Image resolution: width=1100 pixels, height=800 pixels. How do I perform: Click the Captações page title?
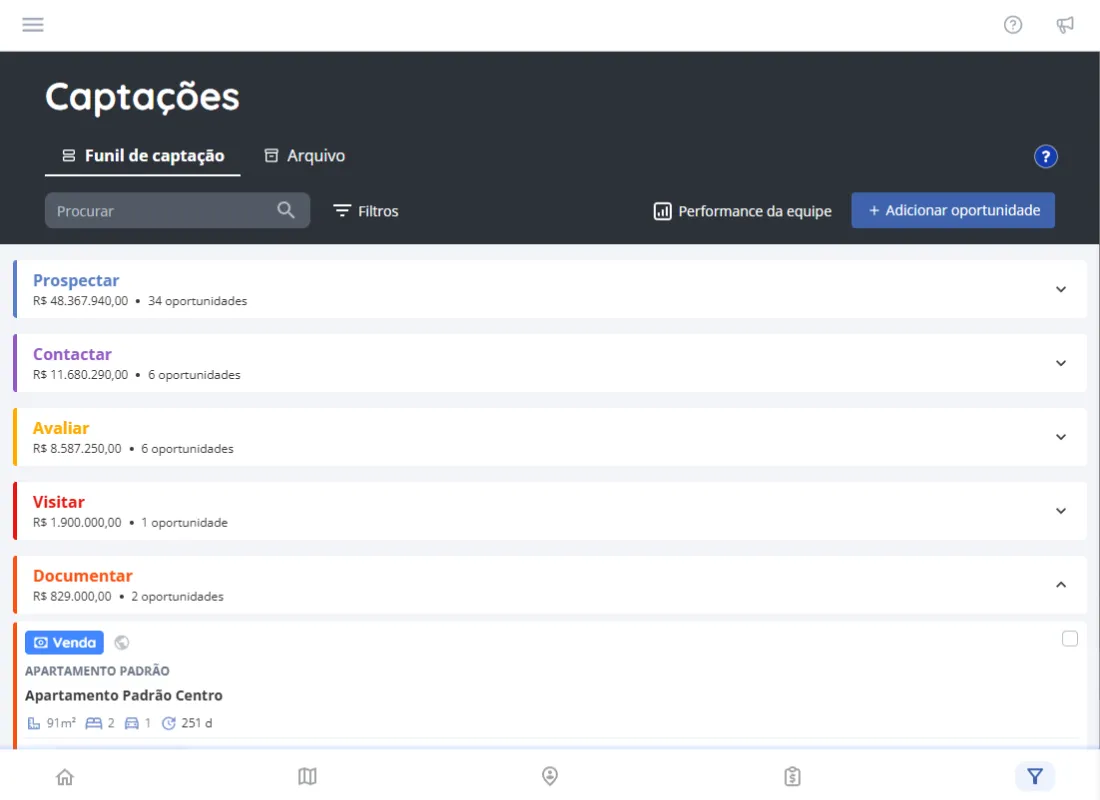tap(142, 97)
